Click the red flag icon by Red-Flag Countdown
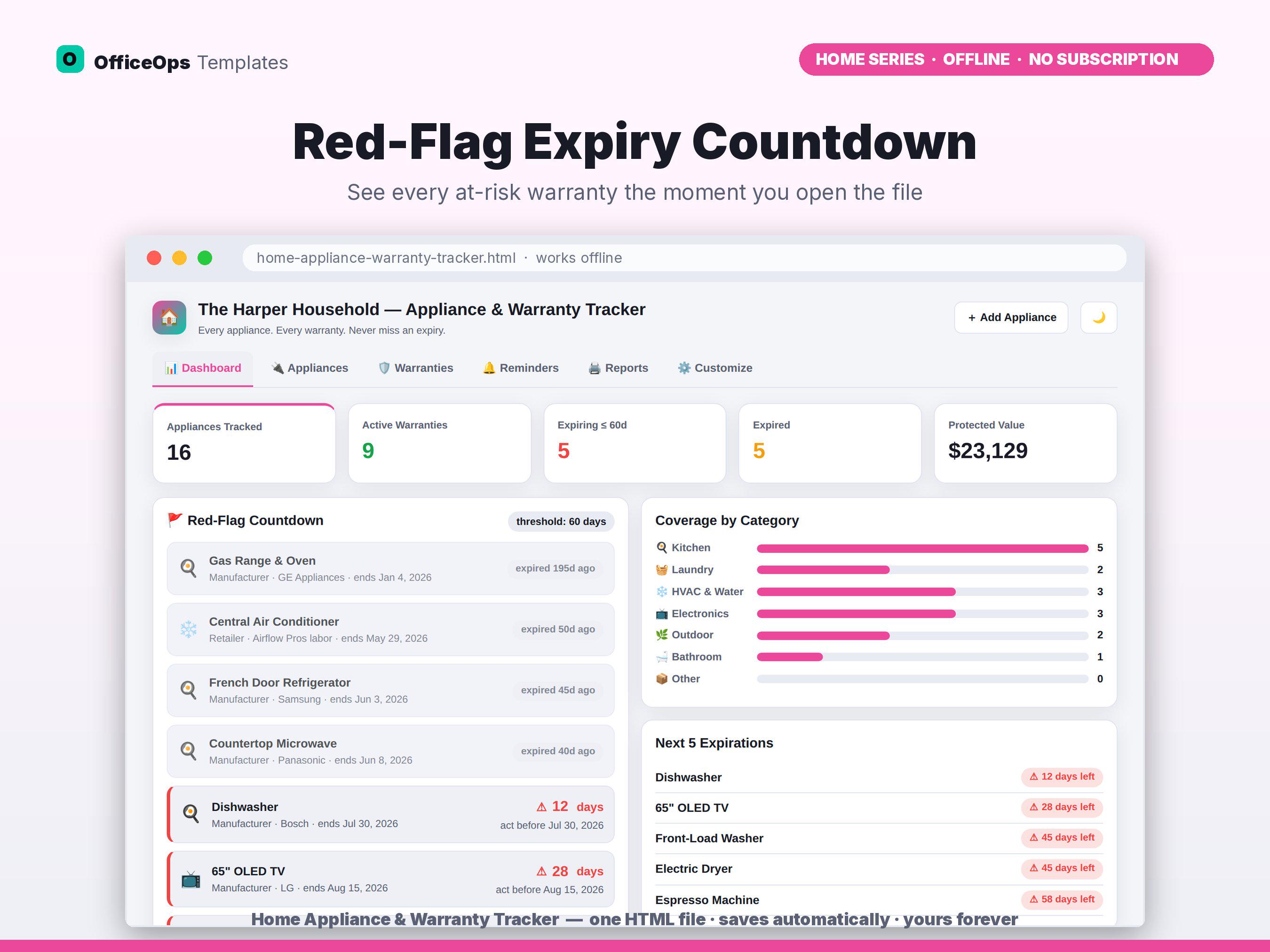Image resolution: width=1270 pixels, height=952 pixels. pyautogui.click(x=175, y=520)
